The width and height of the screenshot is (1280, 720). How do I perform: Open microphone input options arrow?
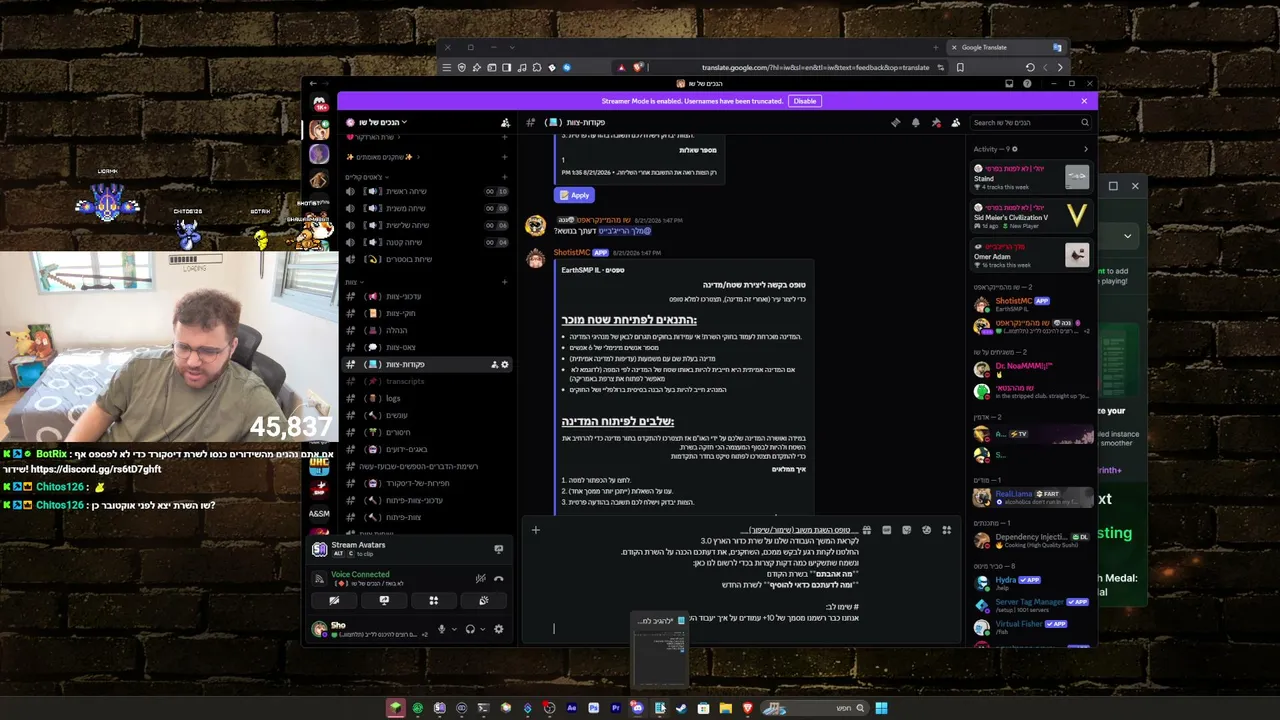click(x=454, y=629)
